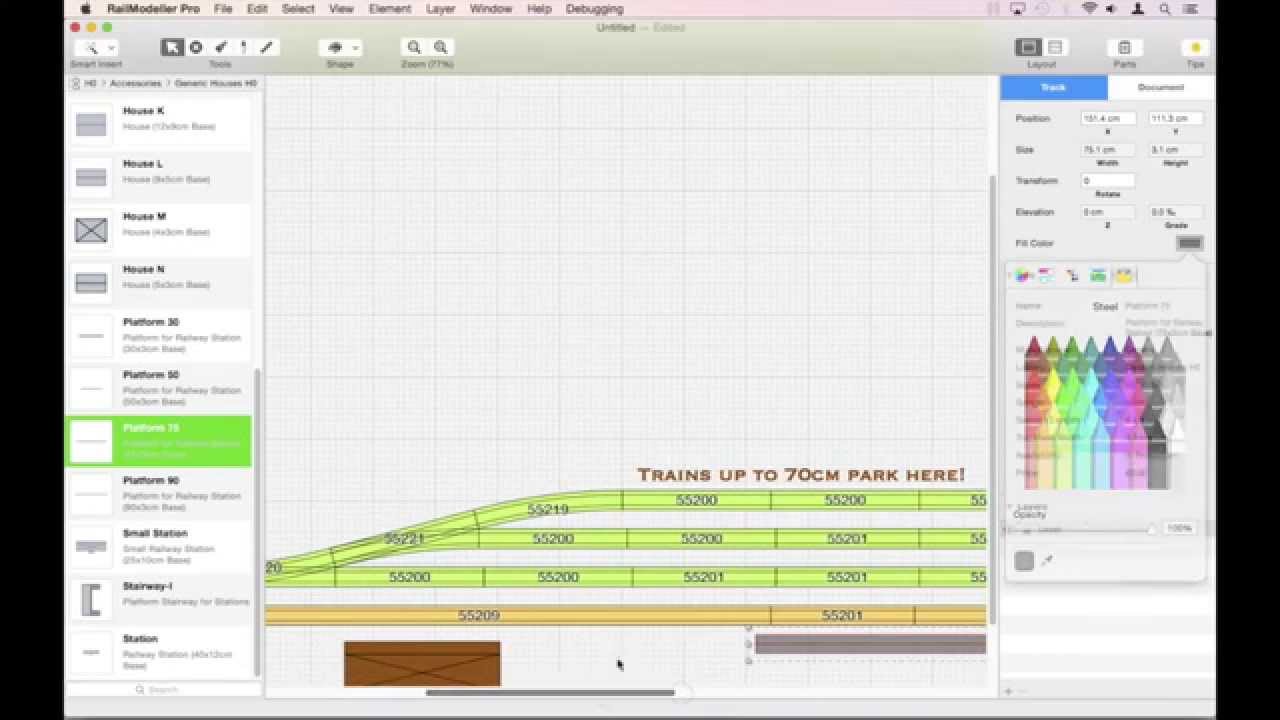Select Station library item
The image size is (1280, 720).
[x=159, y=652]
